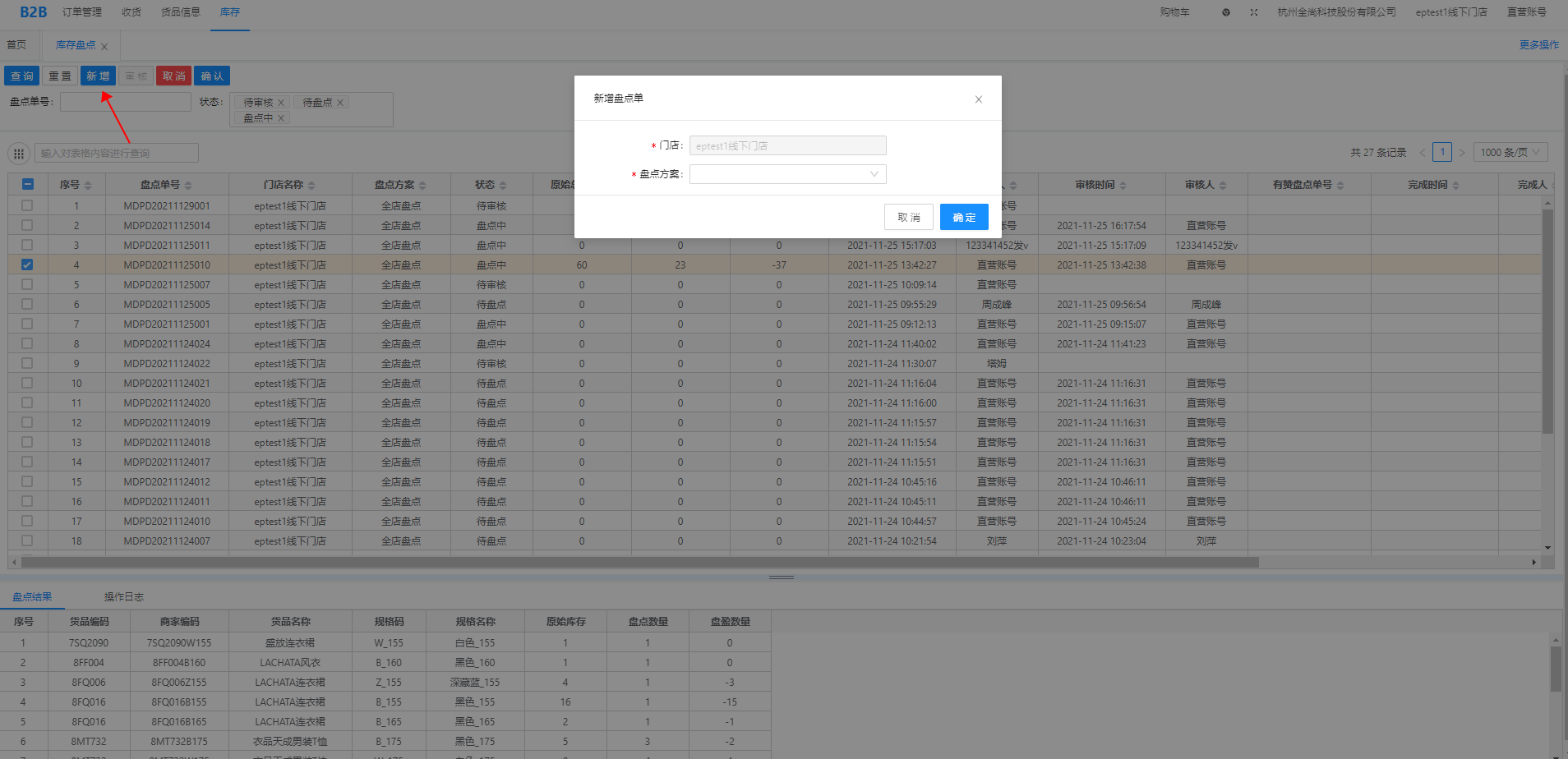
Task: Open the 1000 条/页 page size dropdown
Action: coord(1510,153)
